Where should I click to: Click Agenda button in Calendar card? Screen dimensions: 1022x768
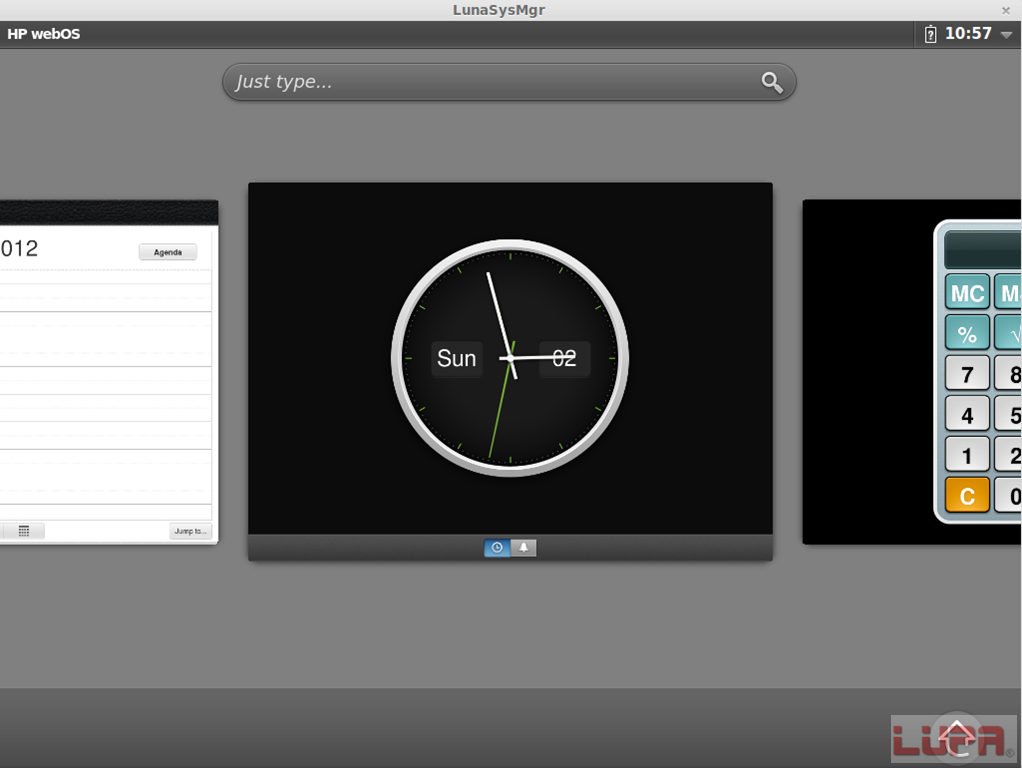[168, 252]
